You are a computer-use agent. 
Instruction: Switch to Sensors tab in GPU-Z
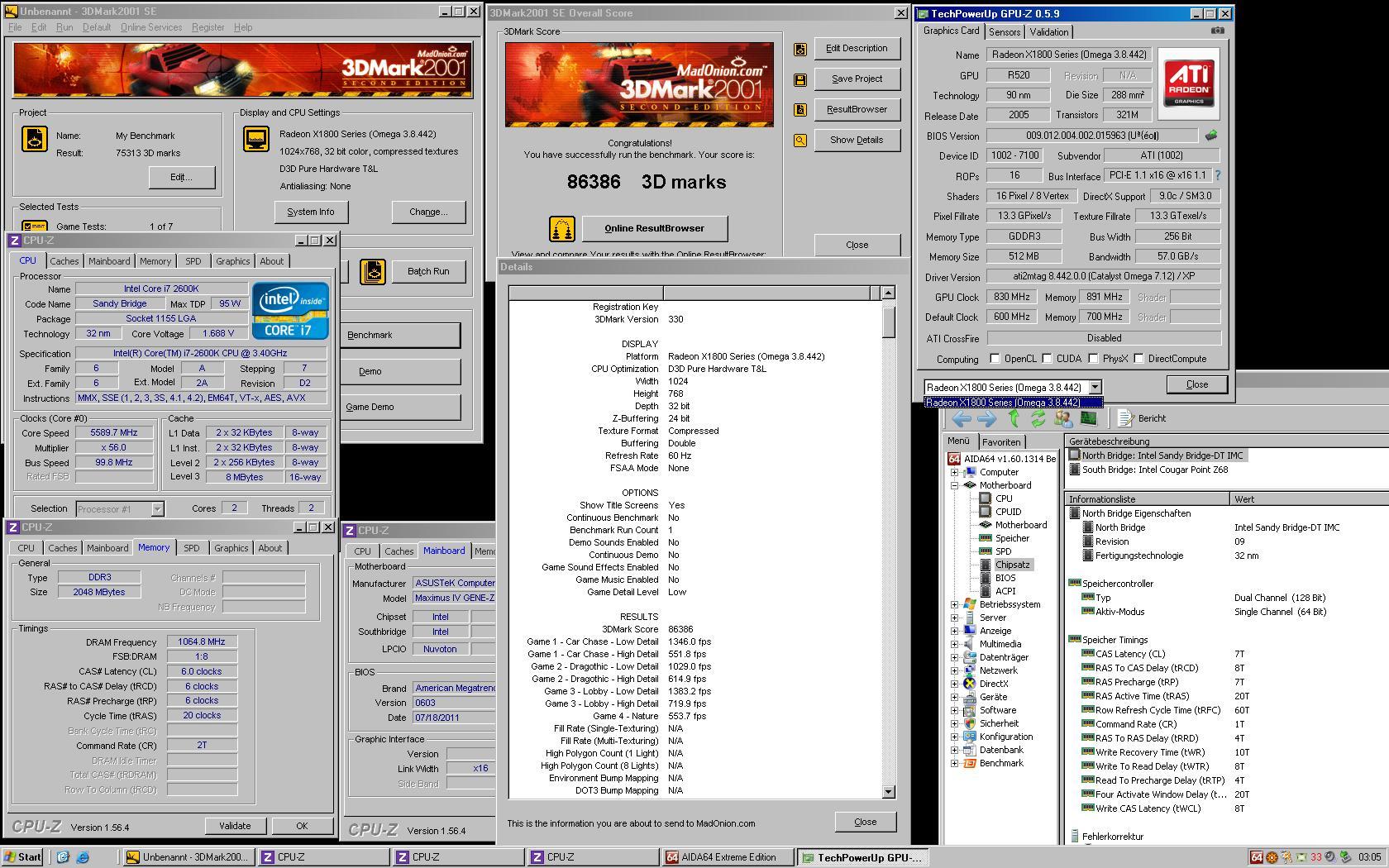1005,32
